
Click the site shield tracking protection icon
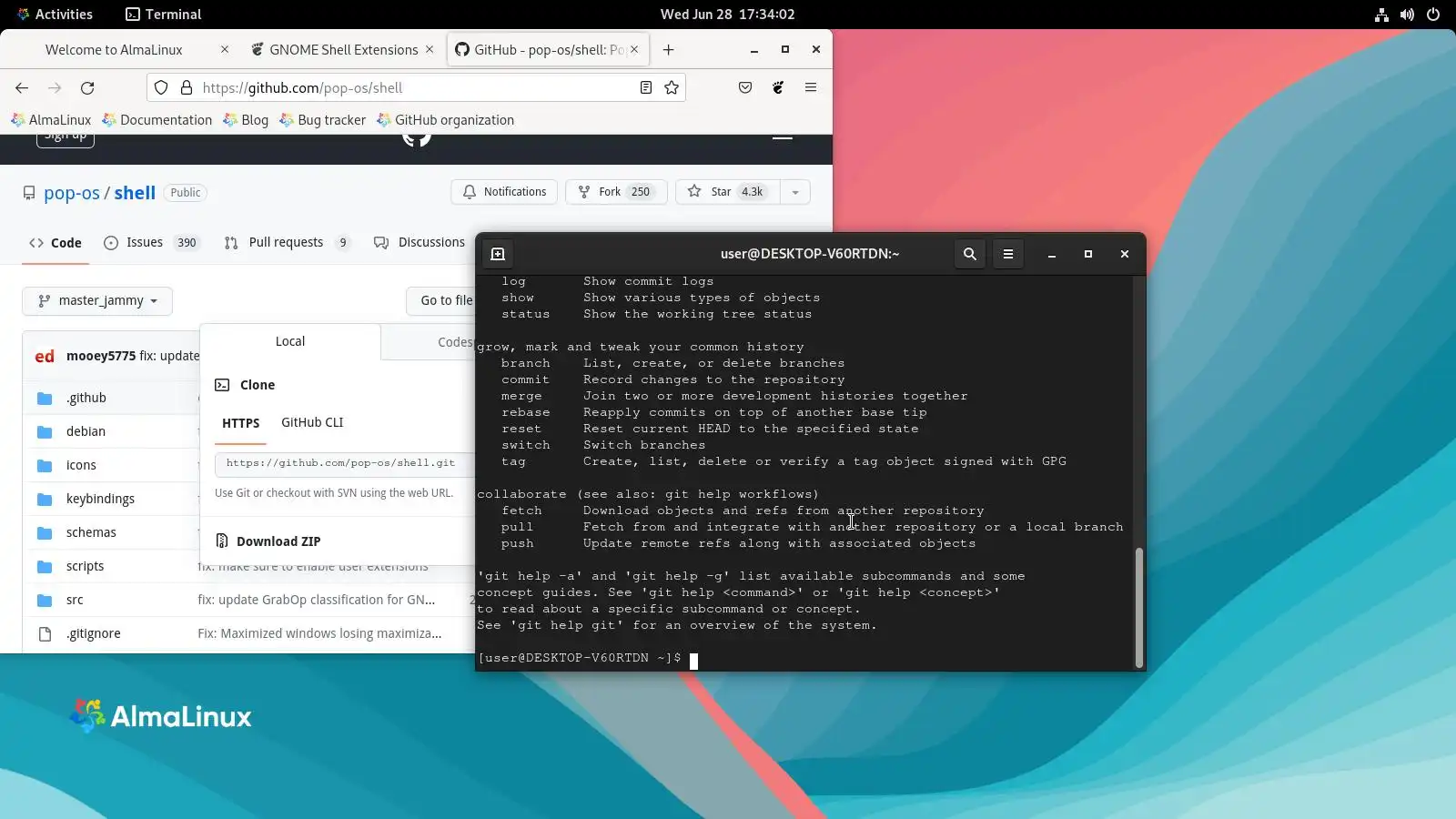(x=161, y=88)
